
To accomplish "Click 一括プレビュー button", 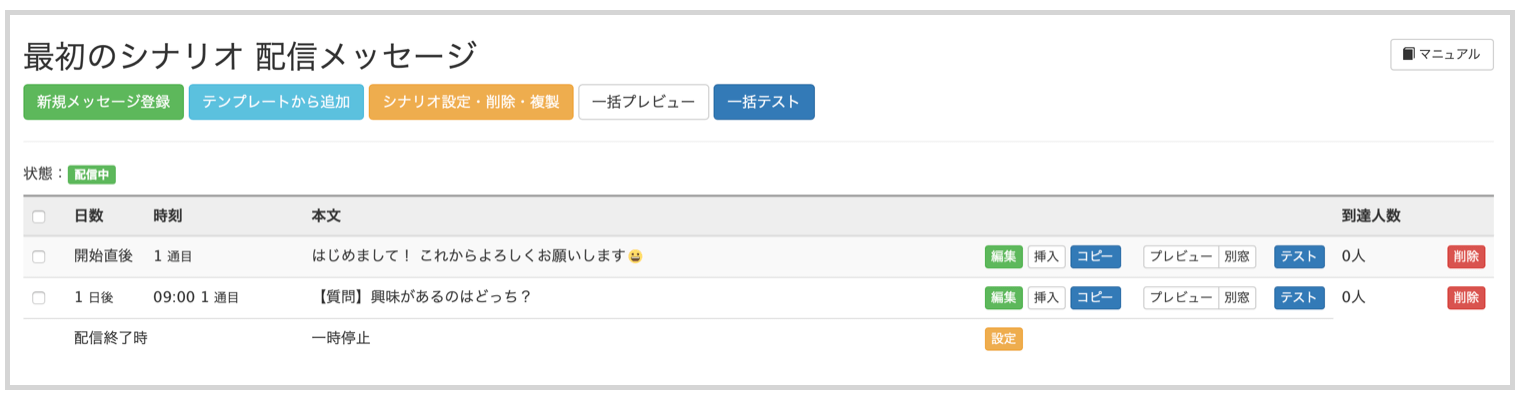I will pyautogui.click(x=643, y=102).
